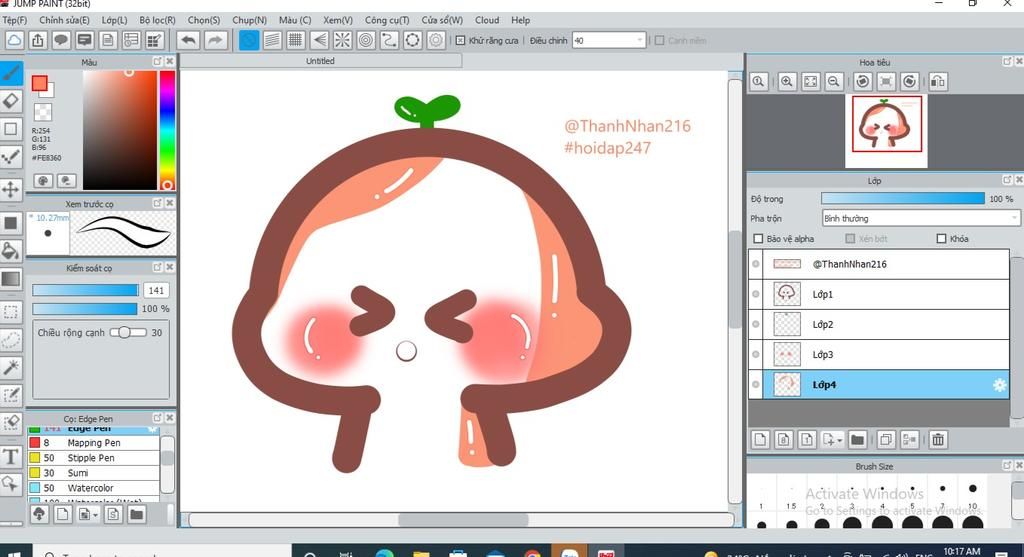Image resolution: width=1024 pixels, height=557 pixels.
Task: Click zoom out icon in navigator panel
Action: [833, 82]
